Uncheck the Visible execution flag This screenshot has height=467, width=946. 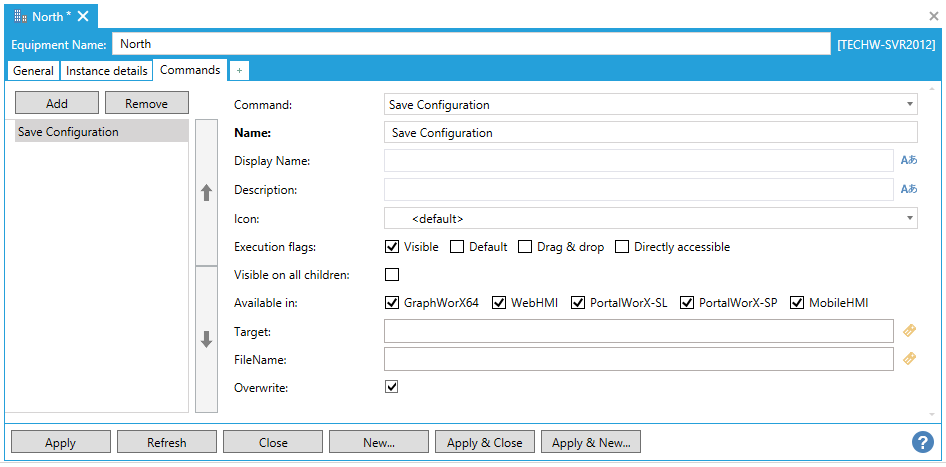392,247
